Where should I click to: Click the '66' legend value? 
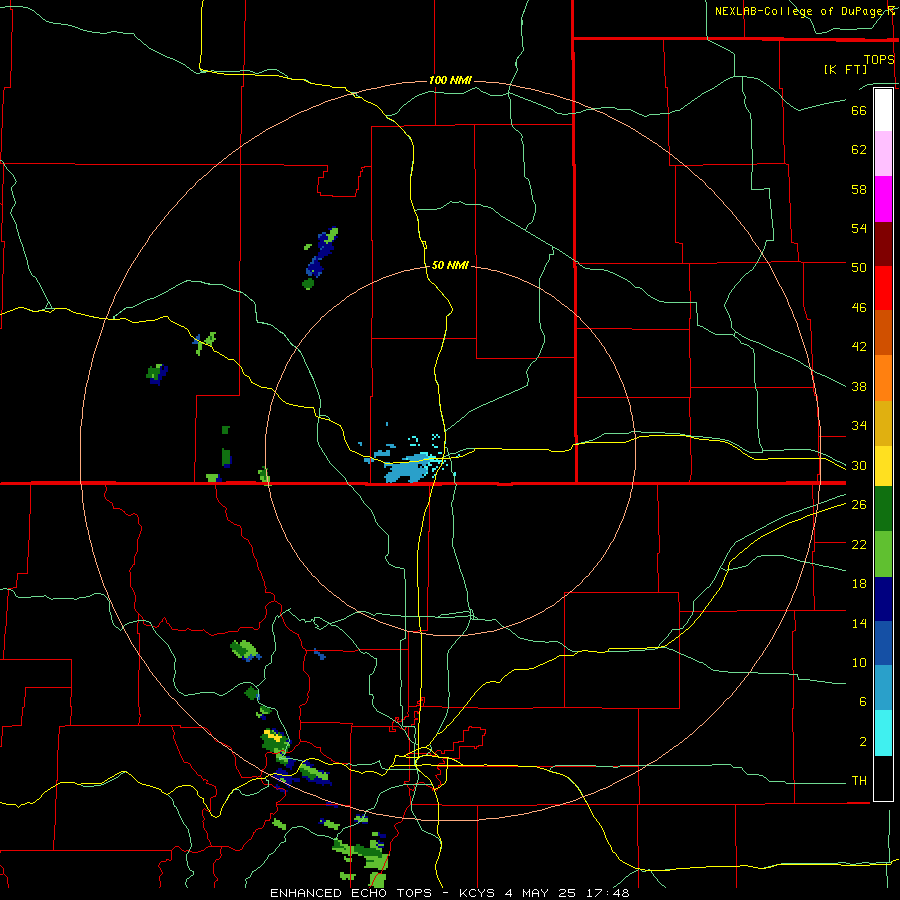[859, 111]
